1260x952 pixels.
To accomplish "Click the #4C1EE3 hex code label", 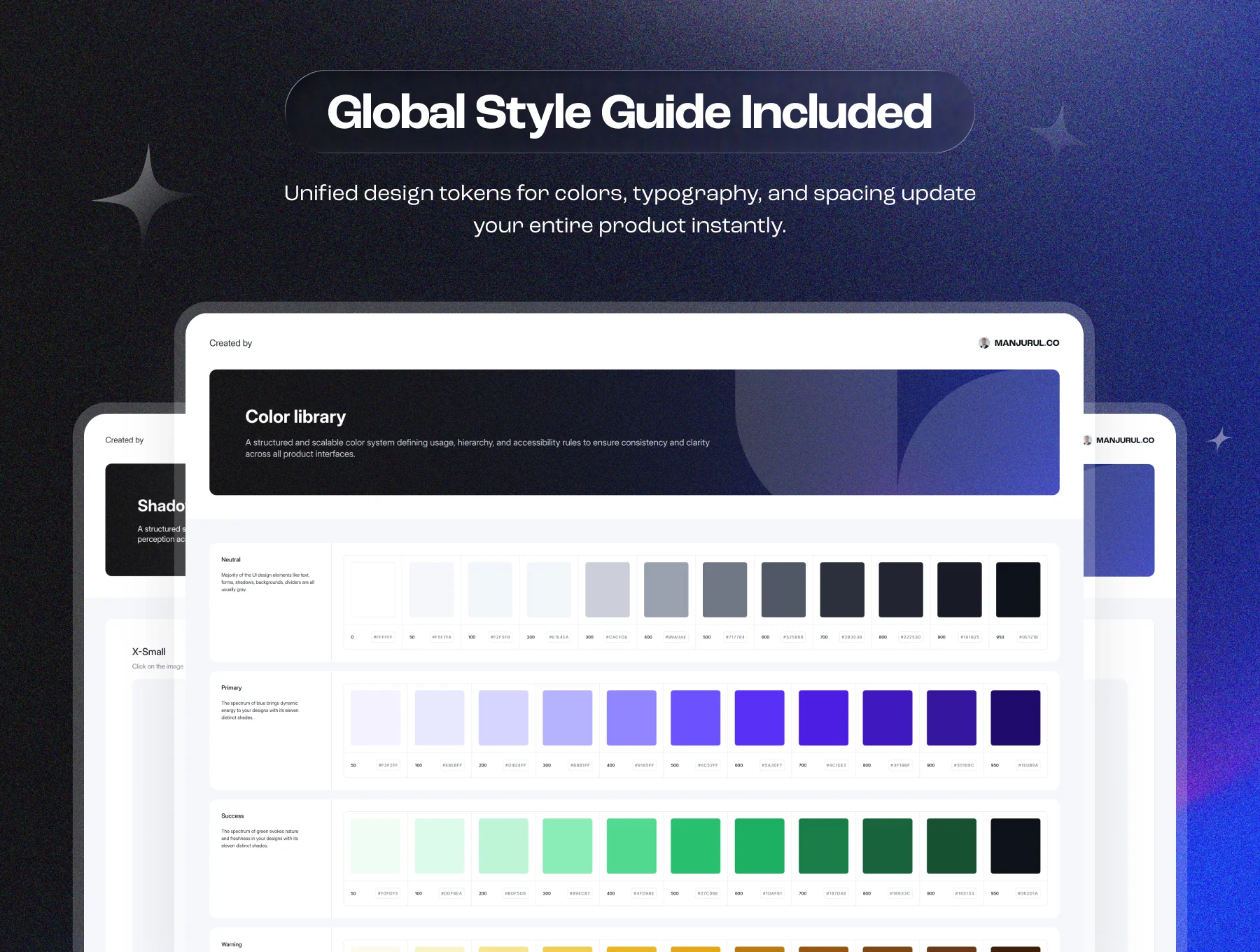I will point(836,765).
